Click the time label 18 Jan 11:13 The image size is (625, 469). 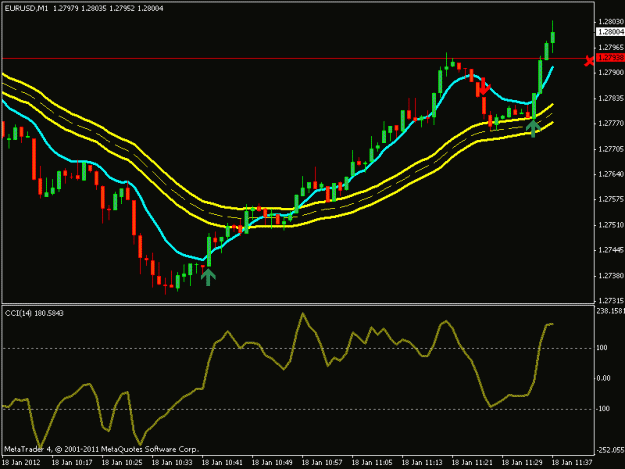pyautogui.click(x=422, y=463)
